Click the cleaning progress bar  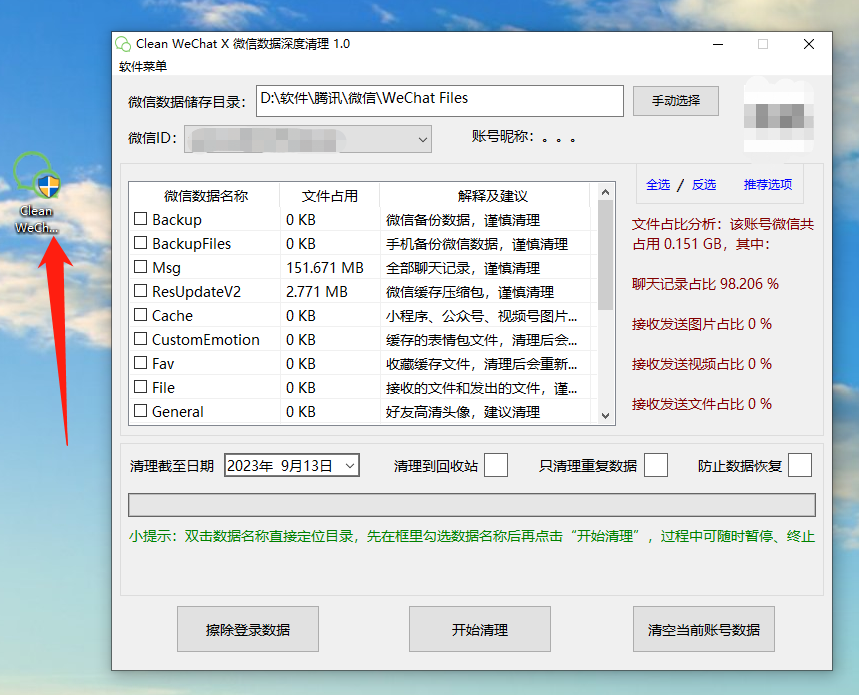pyautogui.click(x=472, y=505)
